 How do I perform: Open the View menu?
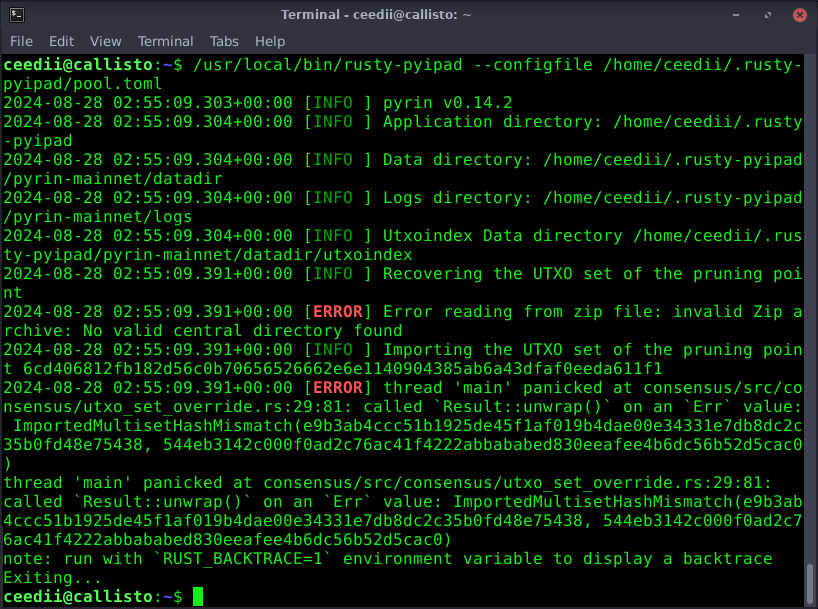(105, 41)
